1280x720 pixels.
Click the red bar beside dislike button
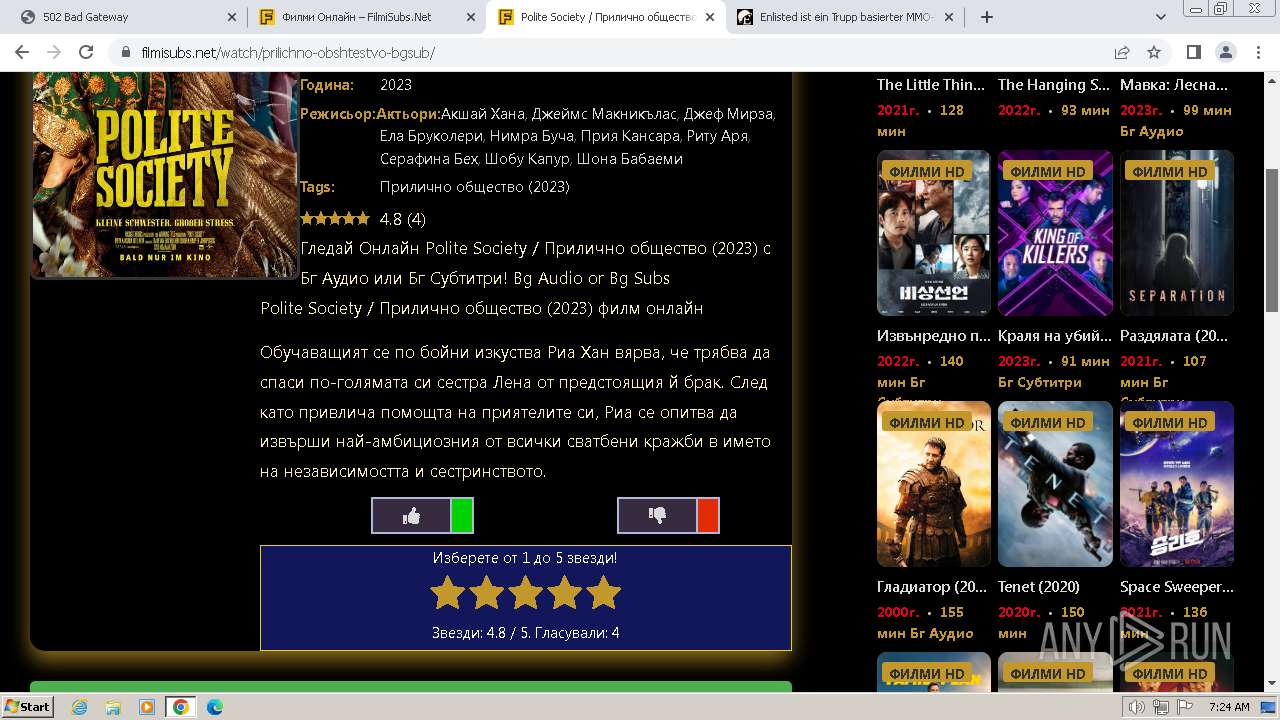pos(708,515)
